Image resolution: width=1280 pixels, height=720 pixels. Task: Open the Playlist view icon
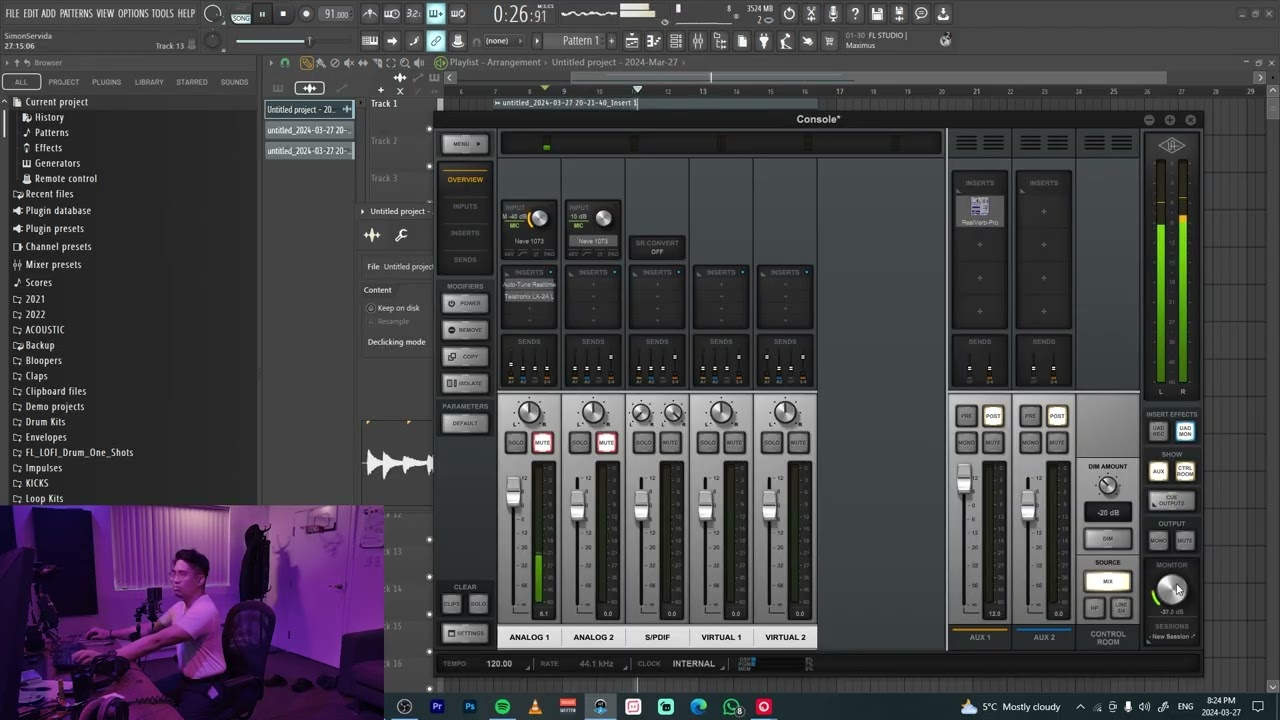coord(632,41)
